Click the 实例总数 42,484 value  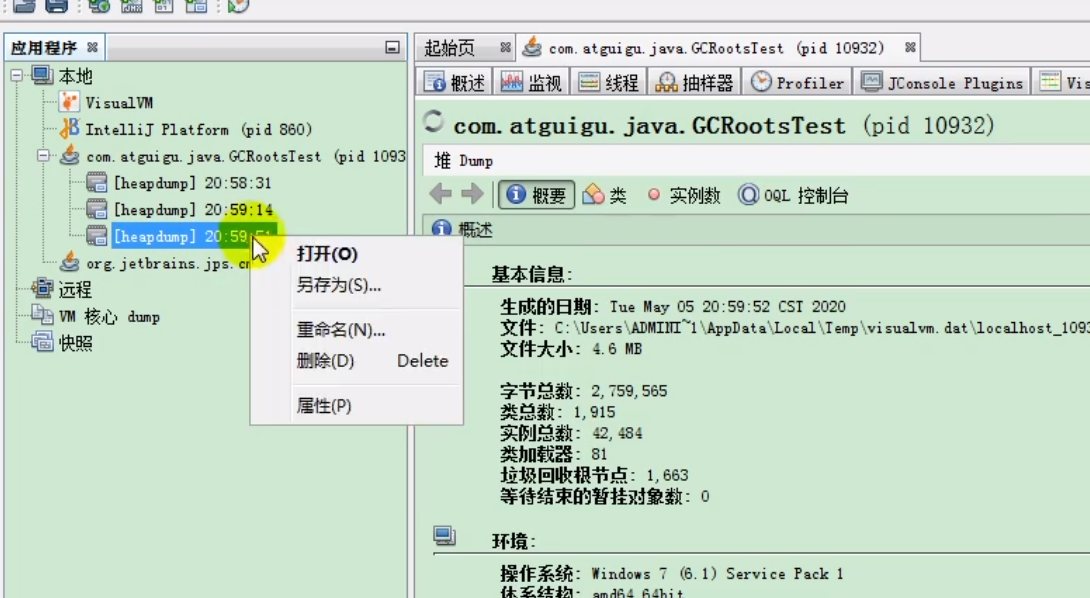(x=617, y=433)
